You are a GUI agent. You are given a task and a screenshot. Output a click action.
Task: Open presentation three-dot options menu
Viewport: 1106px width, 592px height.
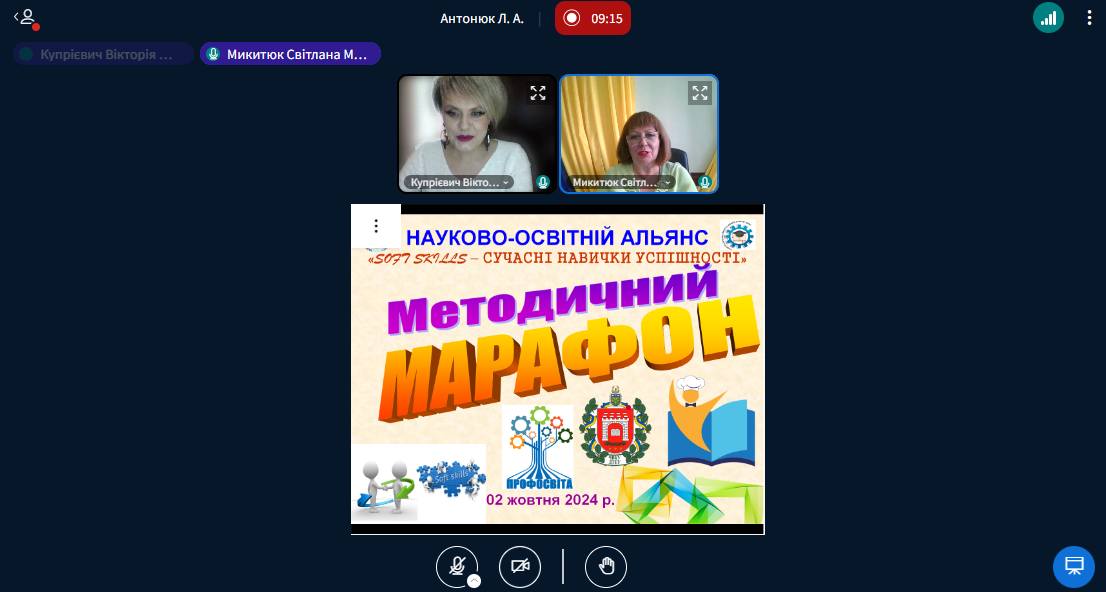pyautogui.click(x=376, y=226)
